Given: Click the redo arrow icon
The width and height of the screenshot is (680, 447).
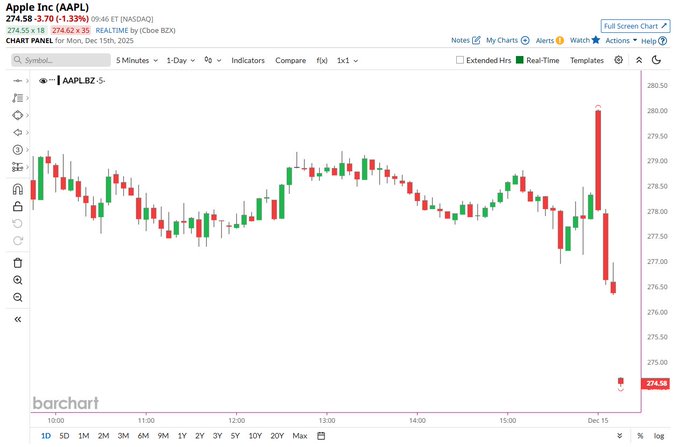Looking at the screenshot, I should coord(18,241).
